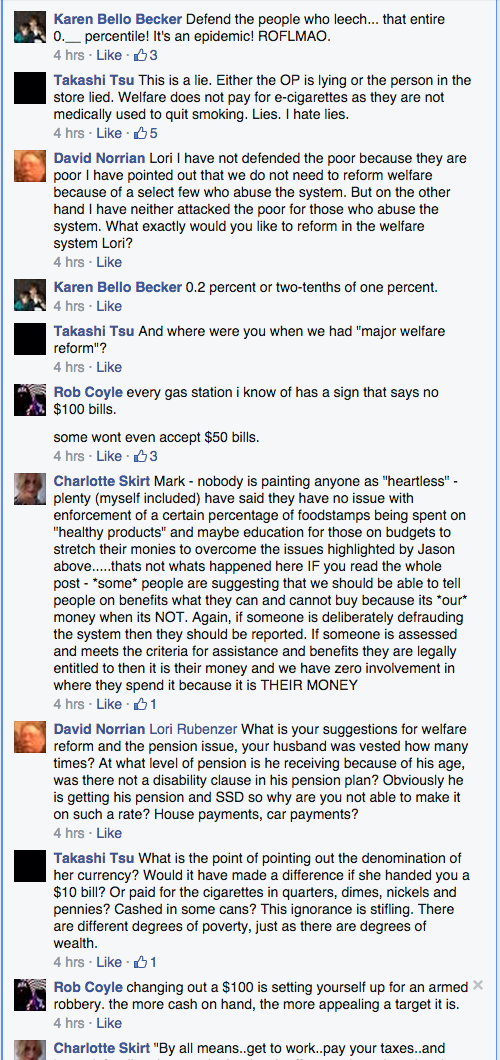Like Rob Coyle's armed robbery comment

tap(109, 1023)
